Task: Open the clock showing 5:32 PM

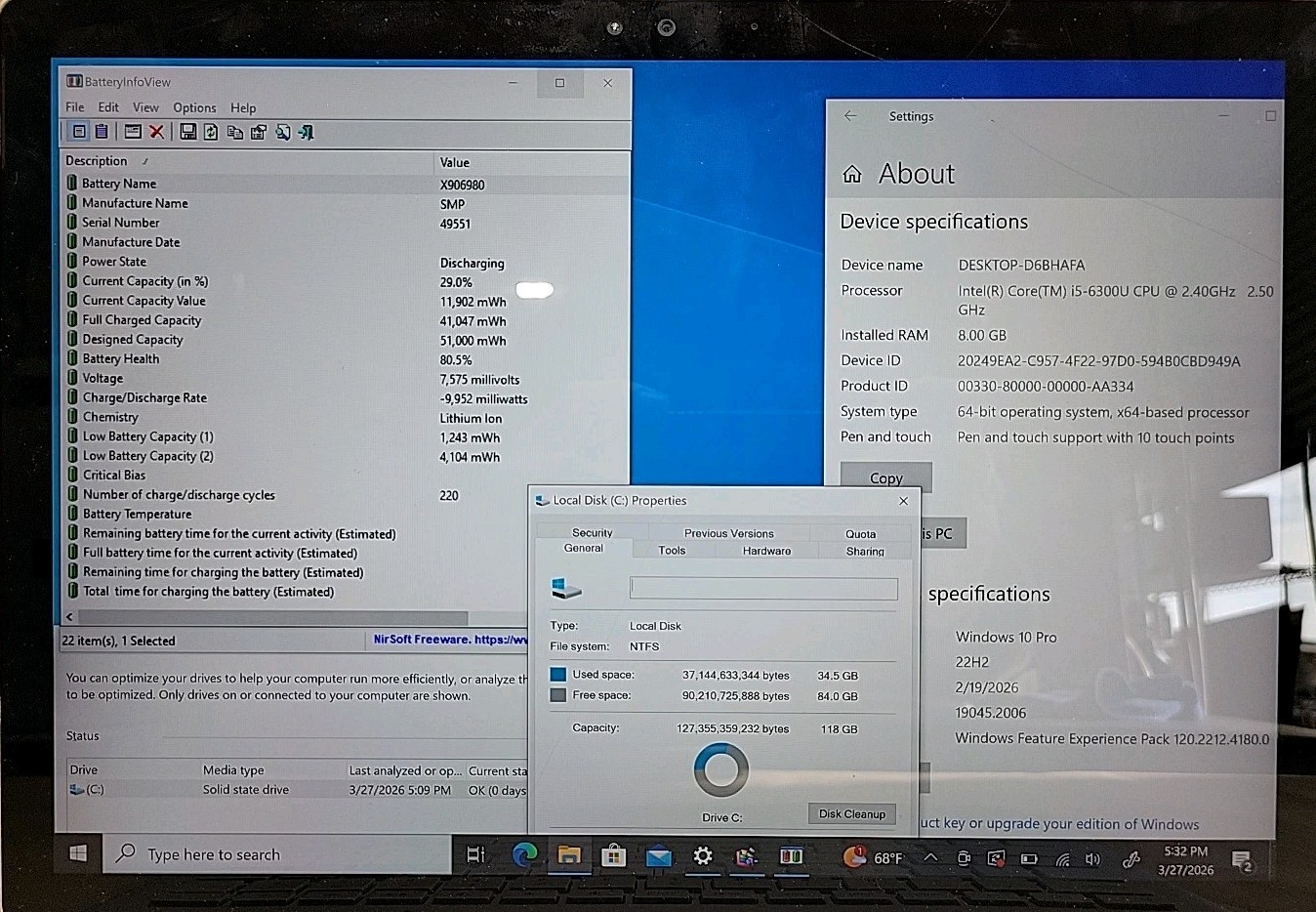Action: [x=1185, y=860]
